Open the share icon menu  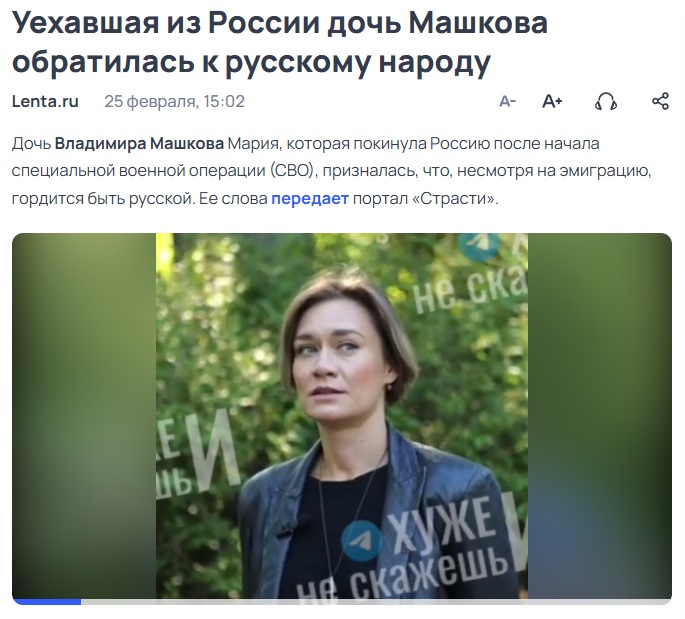click(660, 101)
